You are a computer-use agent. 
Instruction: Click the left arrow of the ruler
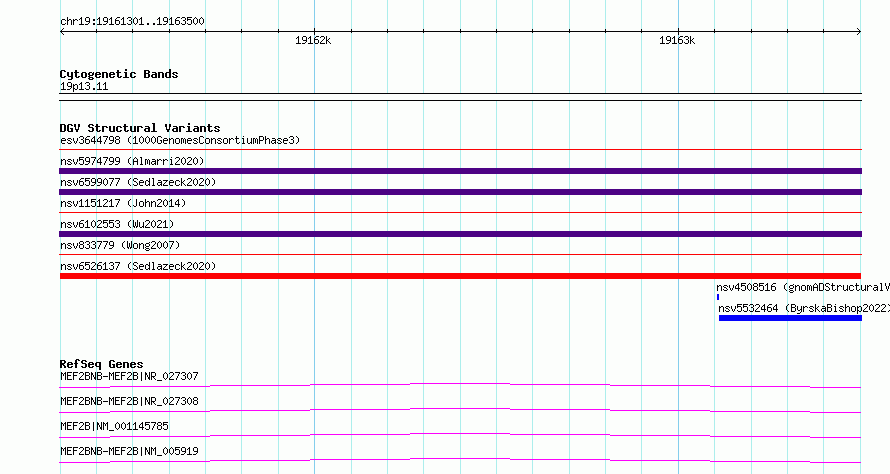(x=63, y=32)
